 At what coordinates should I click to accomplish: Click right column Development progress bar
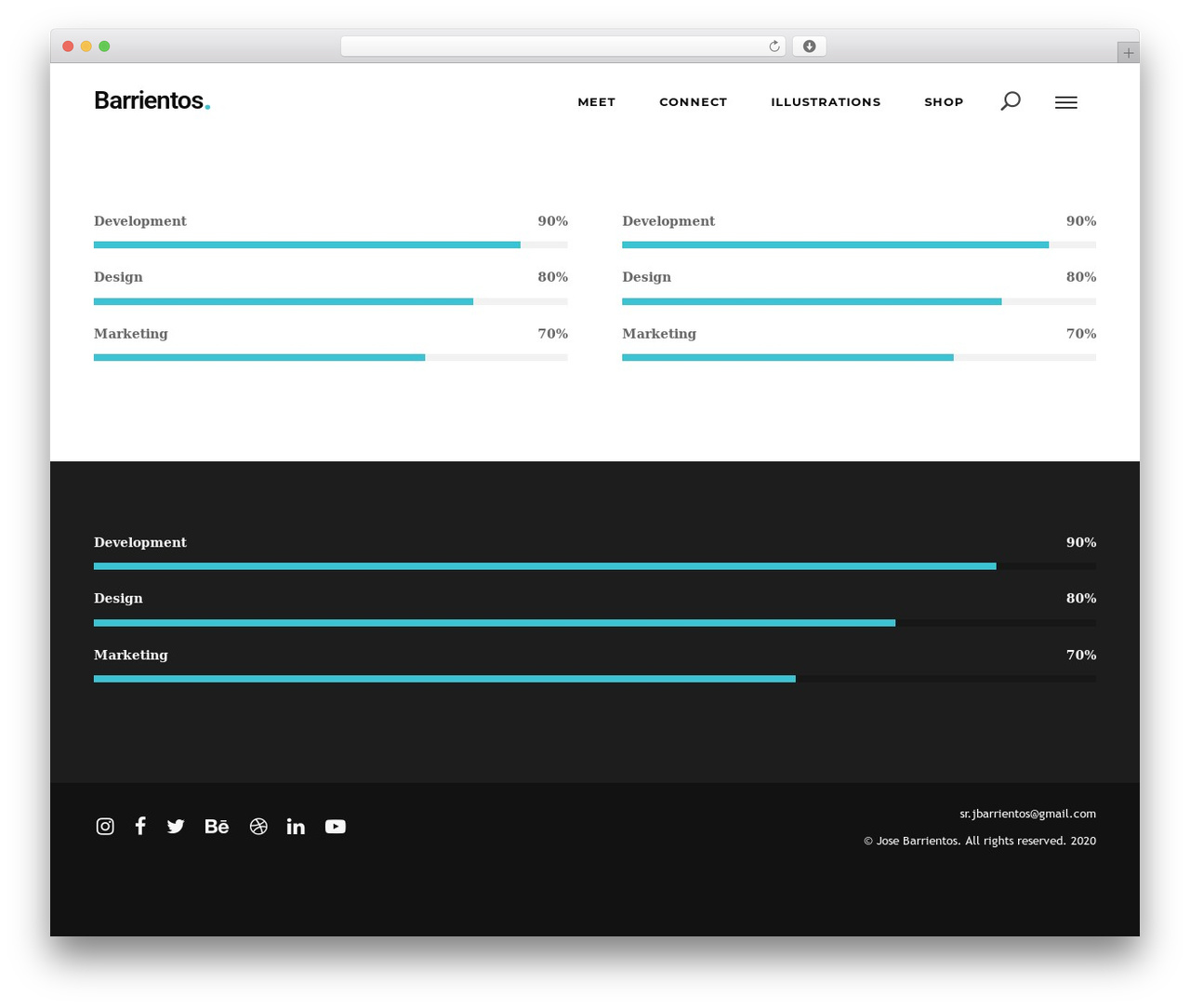[859, 245]
